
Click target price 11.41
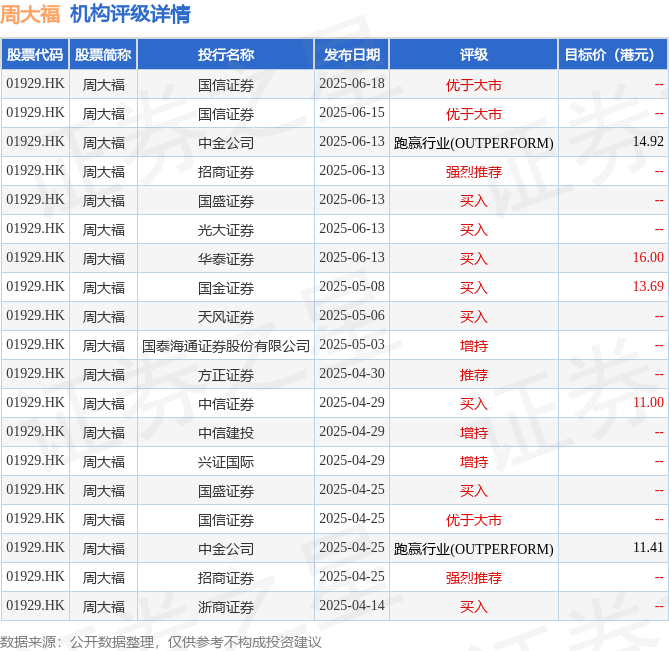click(648, 548)
